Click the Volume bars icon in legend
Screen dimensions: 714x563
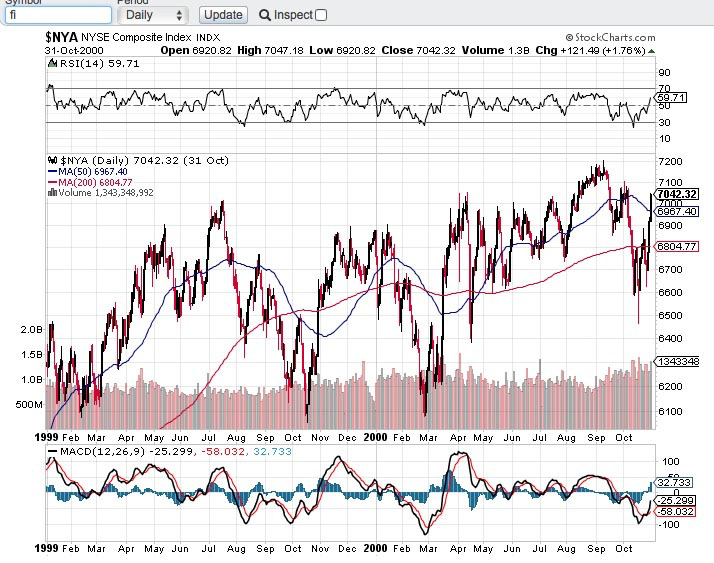[x=52, y=193]
